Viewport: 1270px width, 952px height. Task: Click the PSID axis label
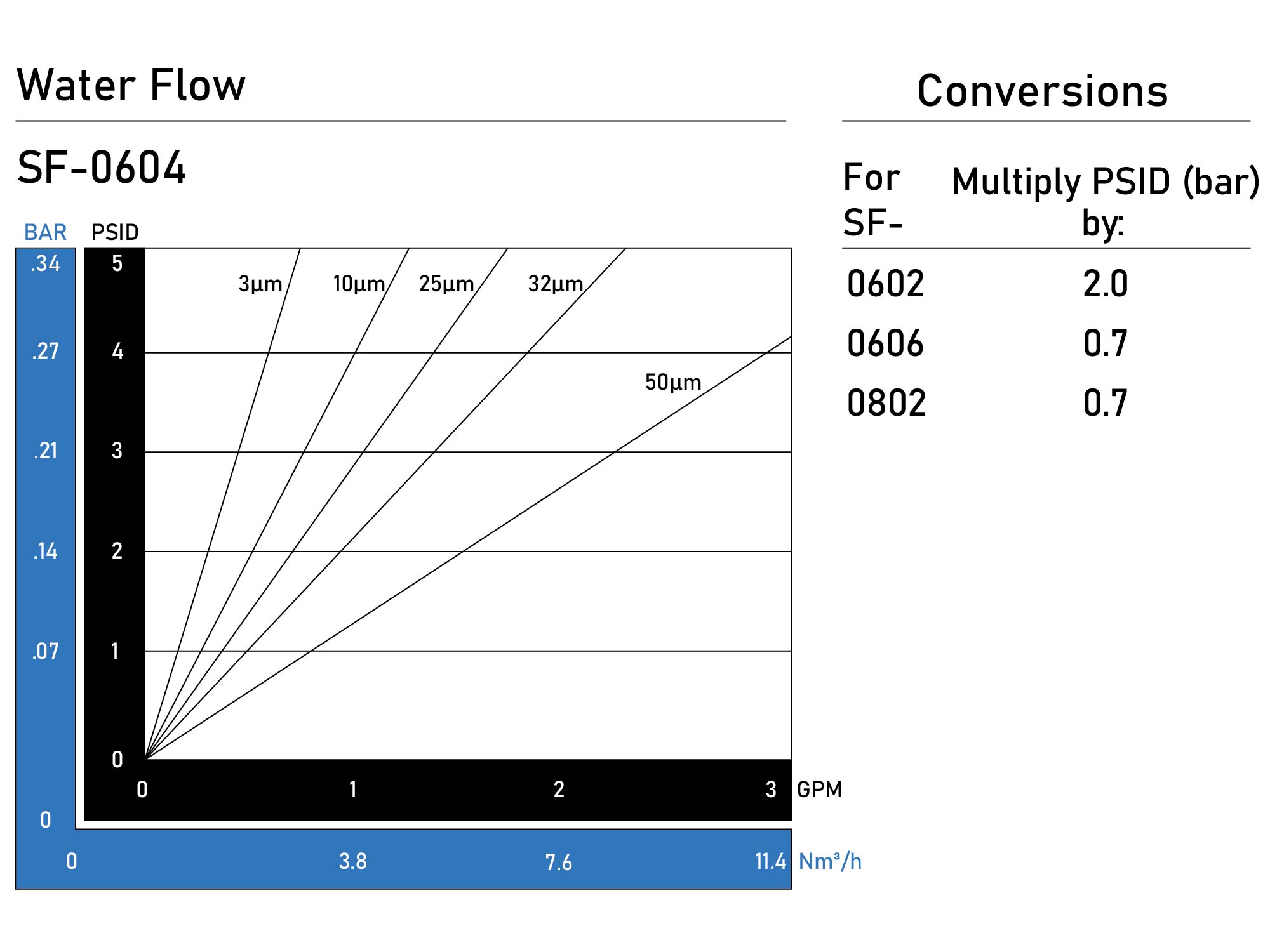(115, 232)
